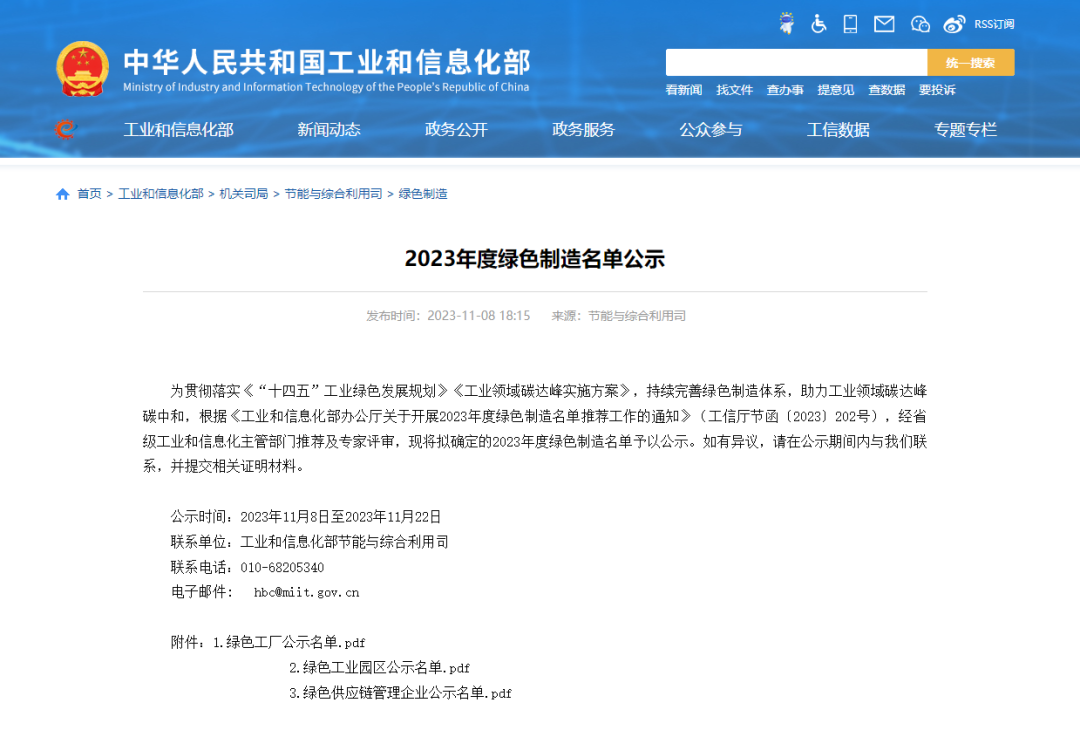Click the 统一搜索 button
The width and height of the screenshot is (1080, 730).
click(970, 63)
